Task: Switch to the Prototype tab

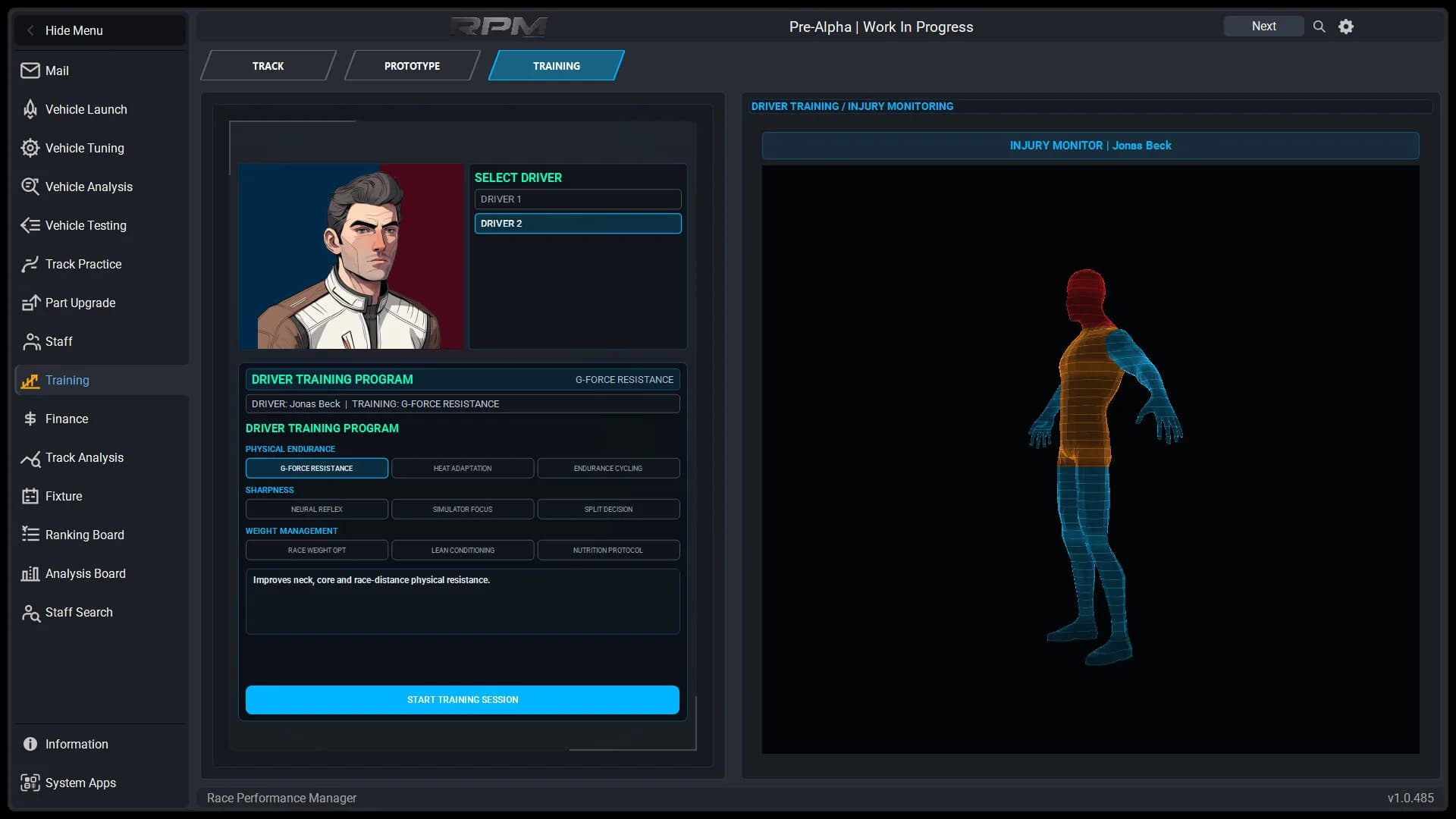Action: (x=413, y=66)
